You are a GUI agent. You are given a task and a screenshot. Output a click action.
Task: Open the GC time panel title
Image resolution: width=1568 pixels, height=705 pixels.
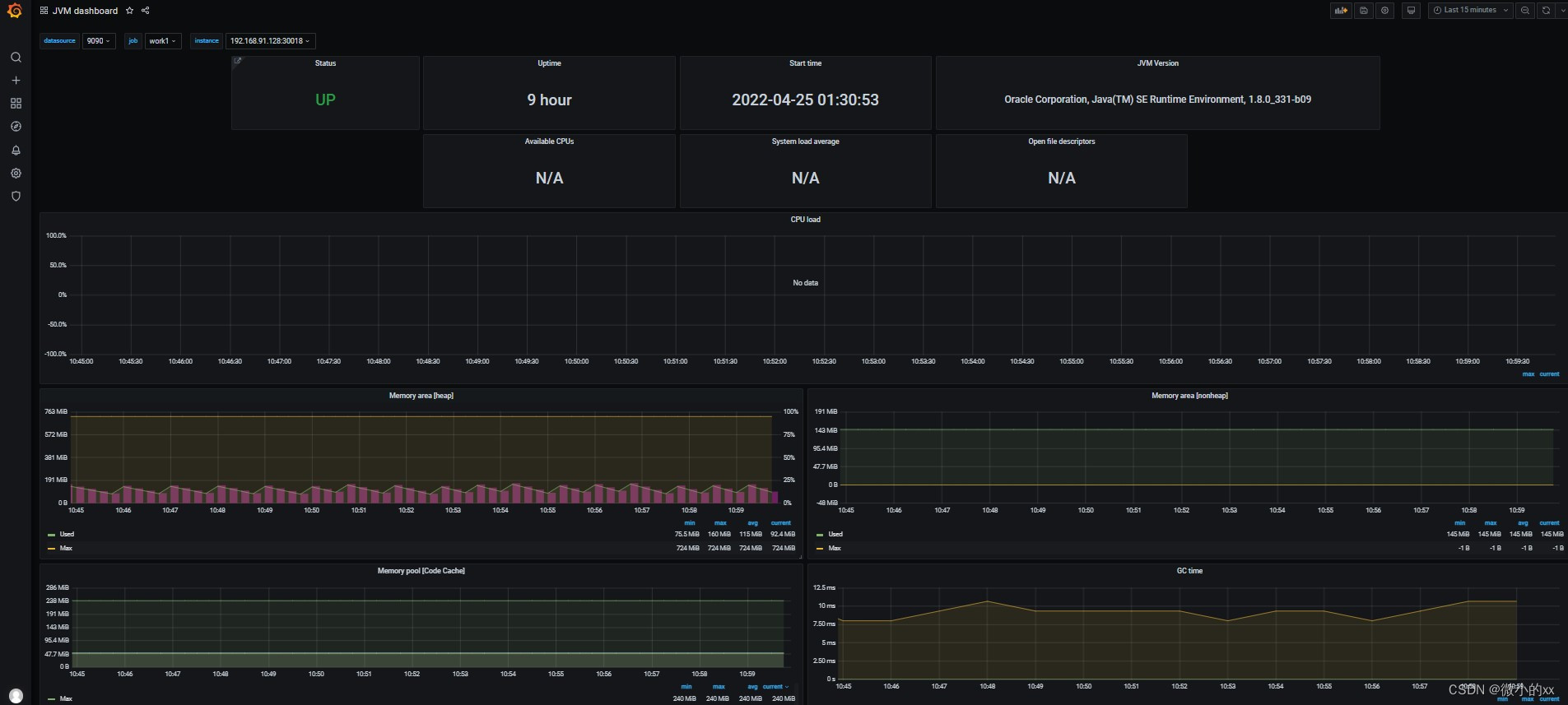click(1189, 571)
